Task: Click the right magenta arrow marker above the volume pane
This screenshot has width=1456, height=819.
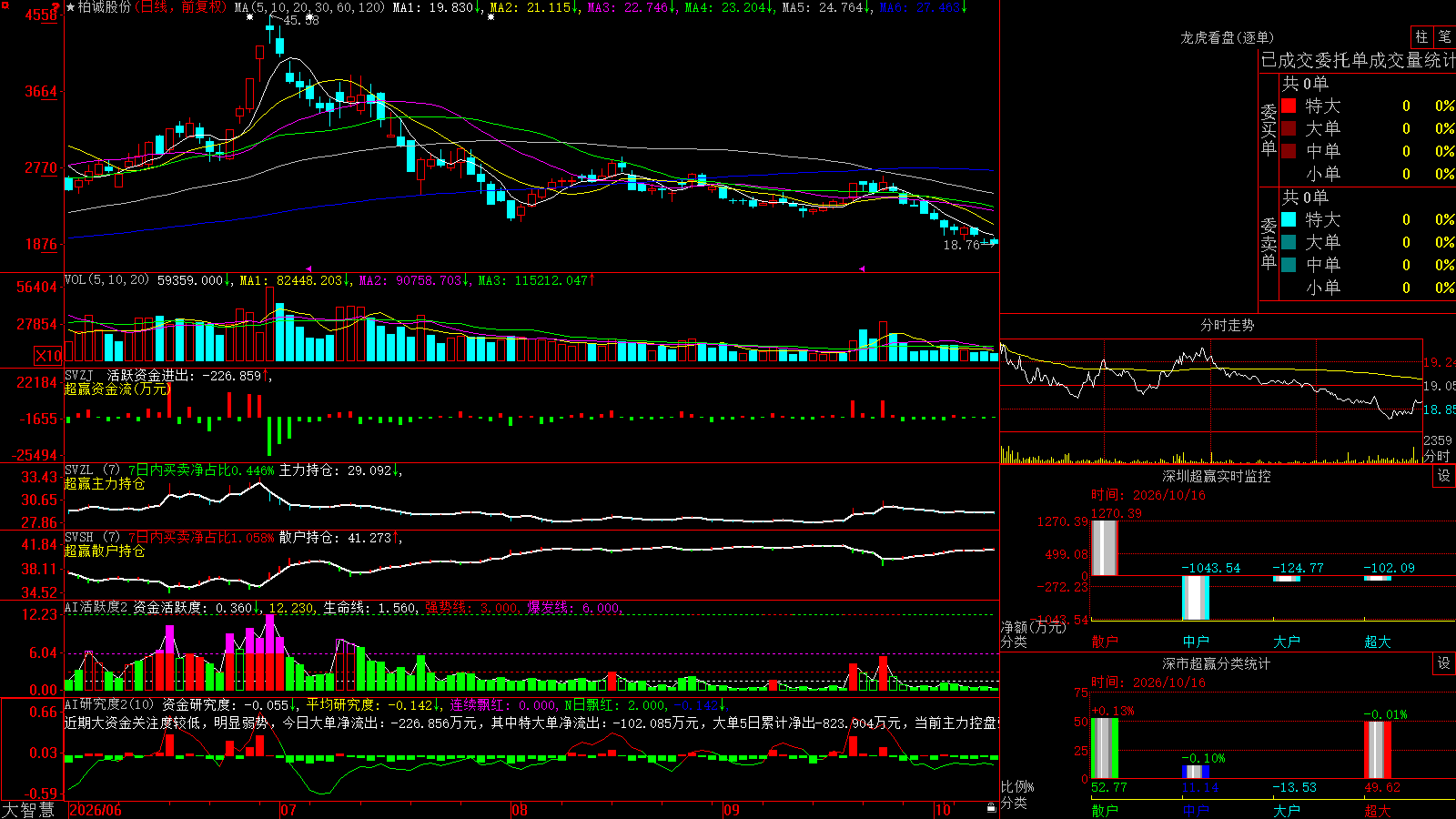Action: click(x=861, y=268)
